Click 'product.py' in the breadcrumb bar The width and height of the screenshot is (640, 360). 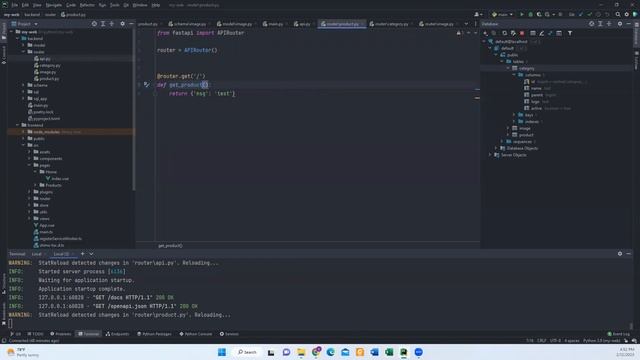(x=73, y=14)
